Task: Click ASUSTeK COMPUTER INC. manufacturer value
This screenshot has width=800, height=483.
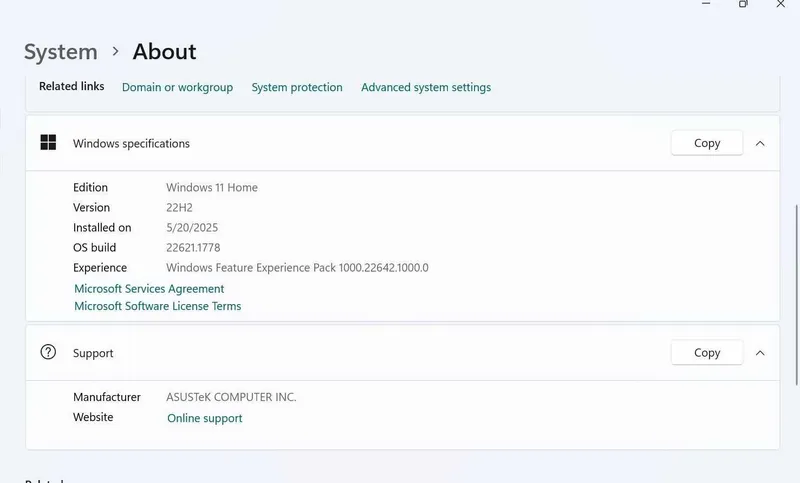Action: 231,397
